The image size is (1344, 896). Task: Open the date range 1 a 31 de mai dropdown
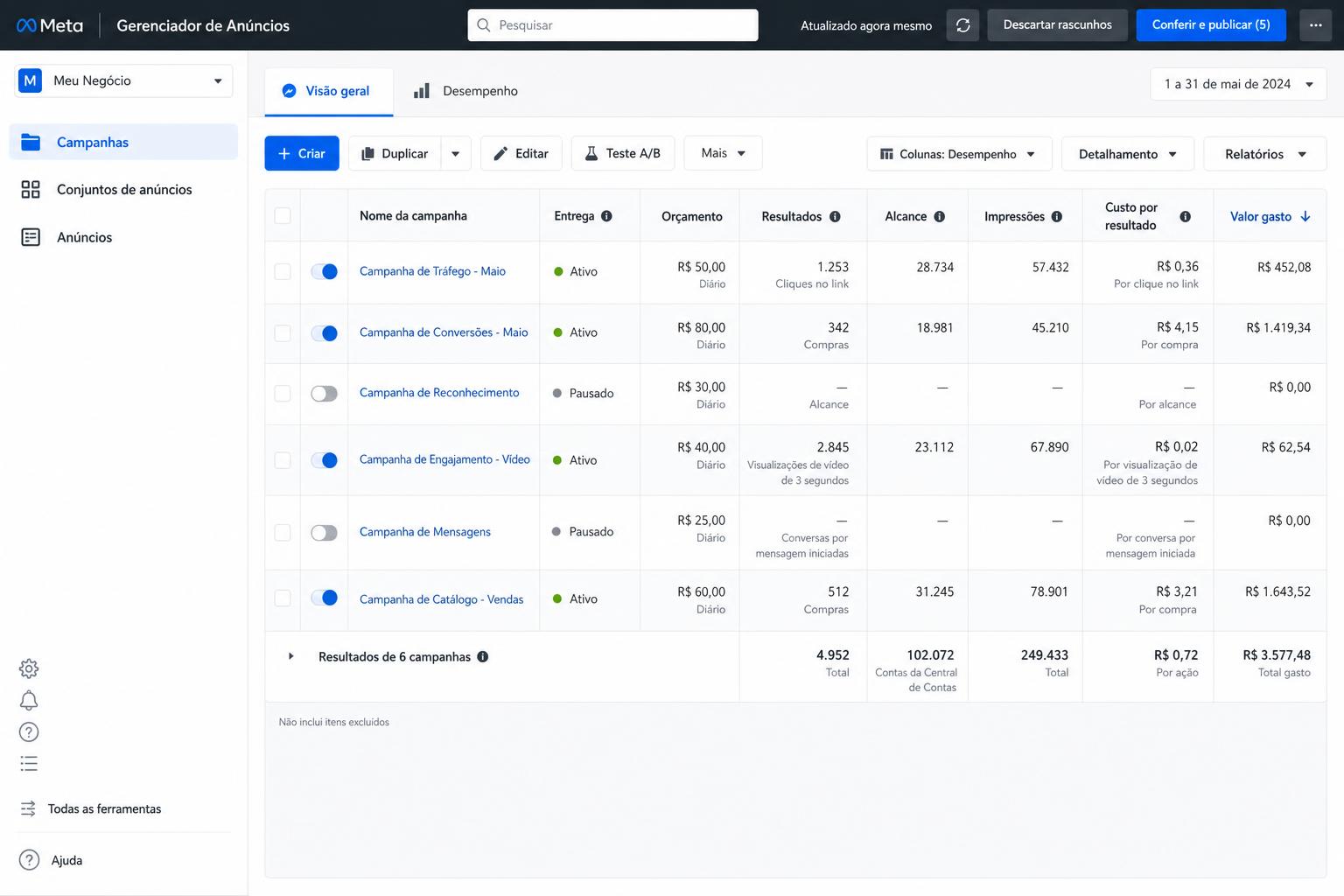(x=1238, y=84)
